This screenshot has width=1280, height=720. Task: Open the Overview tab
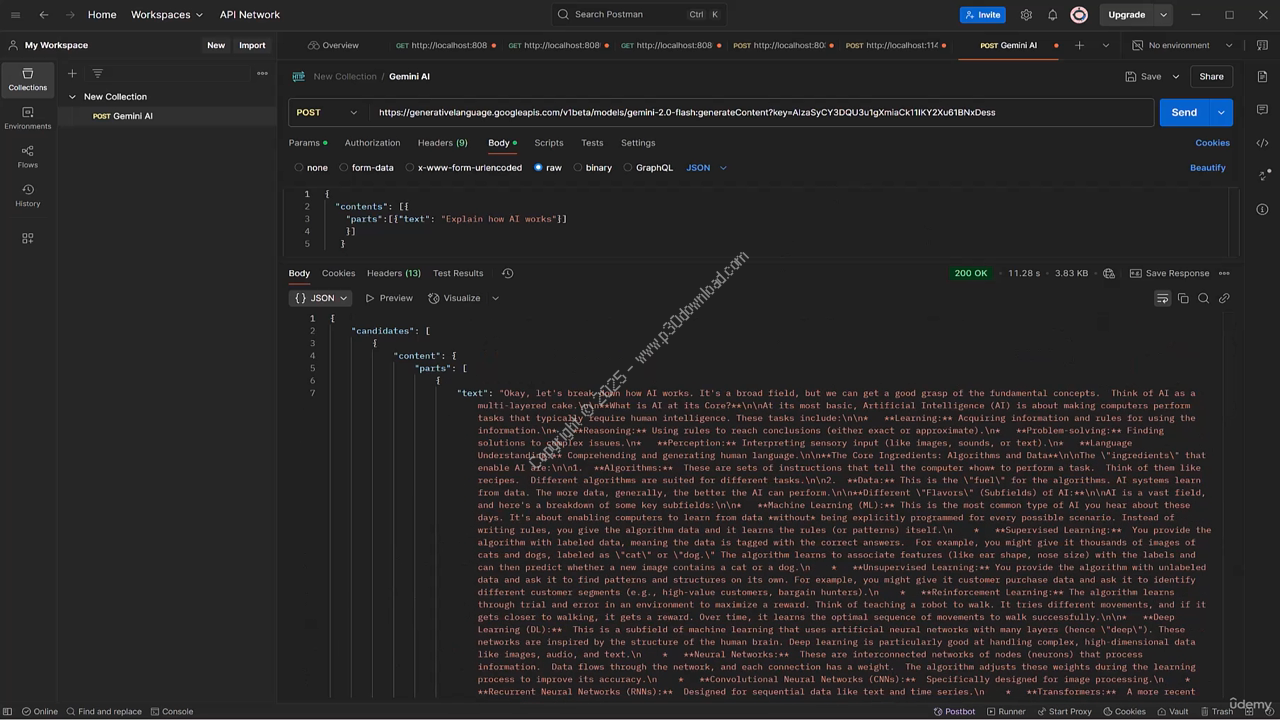pos(333,45)
